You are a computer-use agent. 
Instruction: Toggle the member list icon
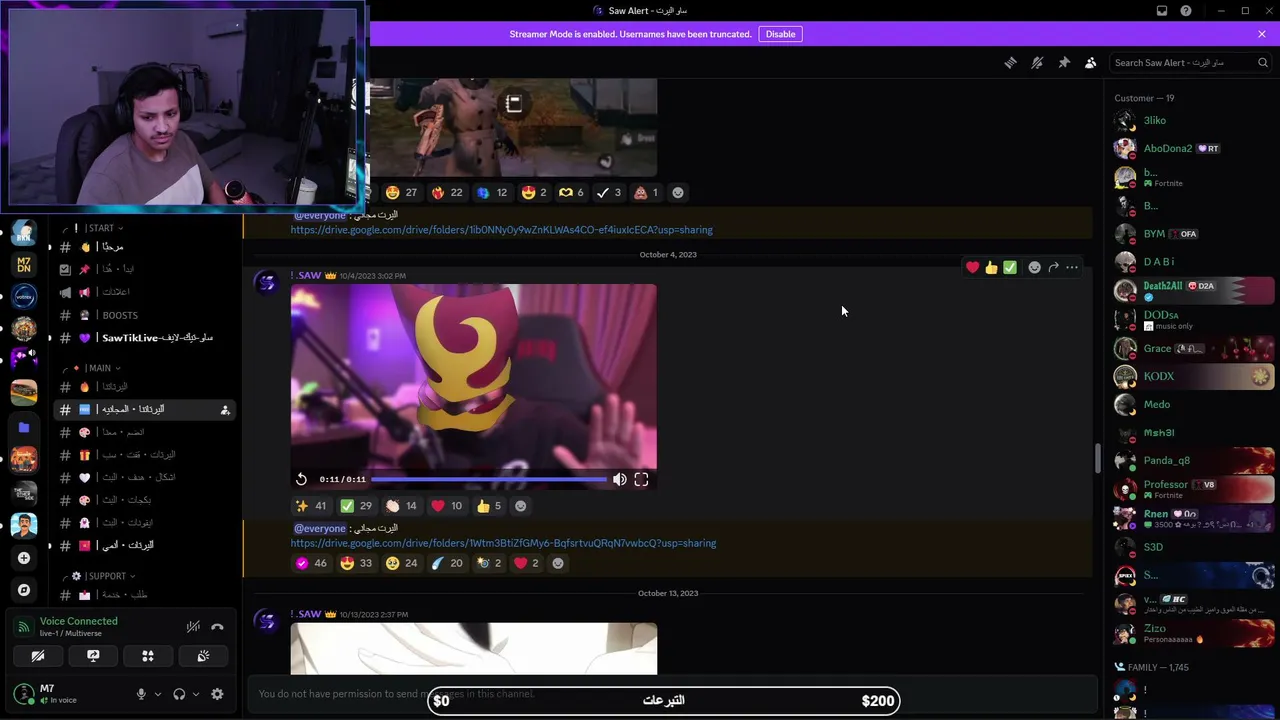(x=1091, y=62)
